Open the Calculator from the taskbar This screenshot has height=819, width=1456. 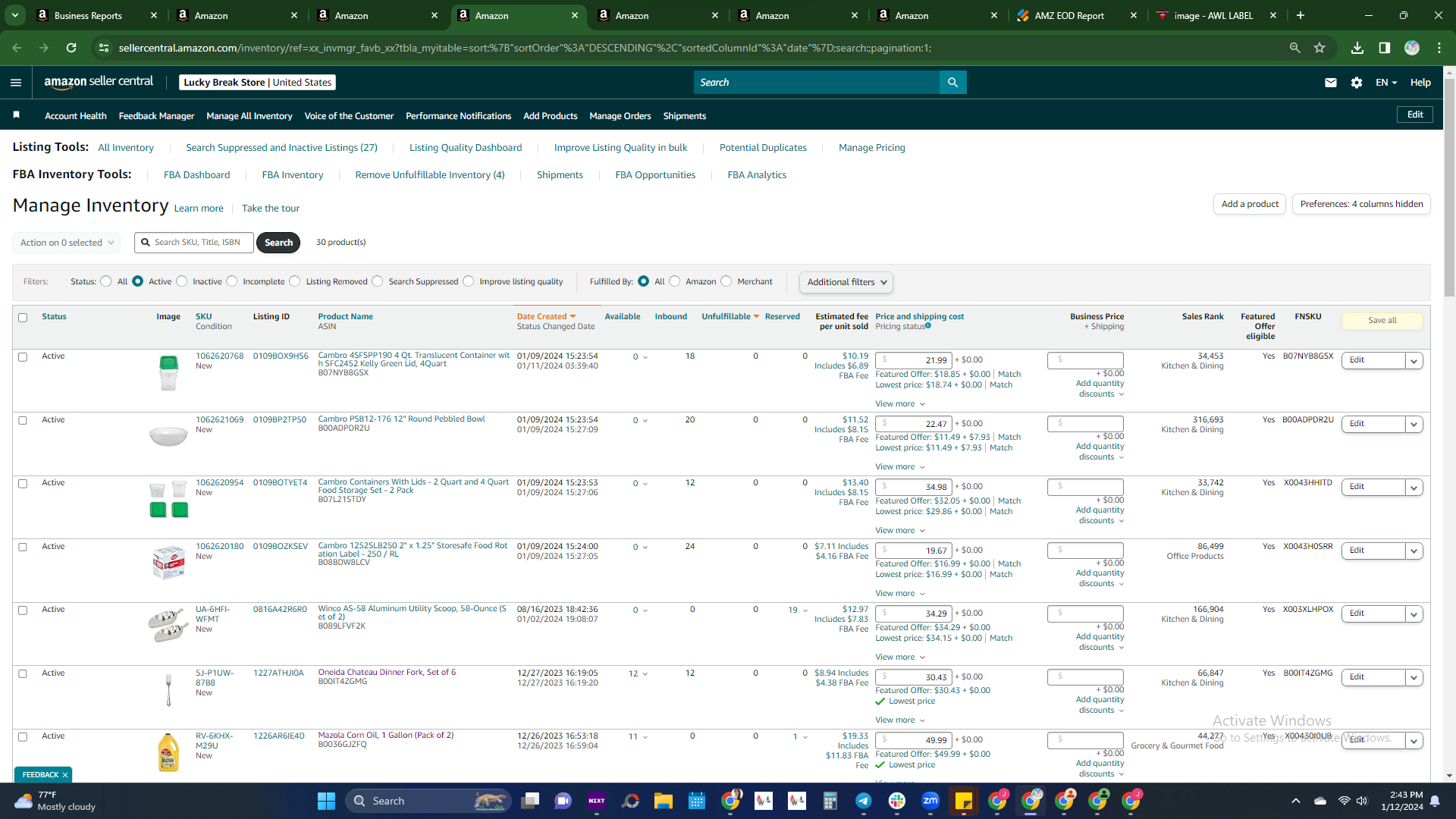coord(830,801)
